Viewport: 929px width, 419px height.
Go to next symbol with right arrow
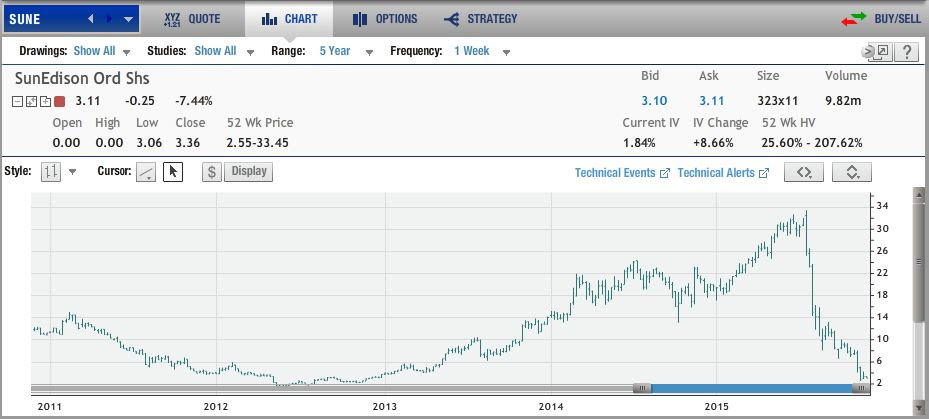coord(109,19)
